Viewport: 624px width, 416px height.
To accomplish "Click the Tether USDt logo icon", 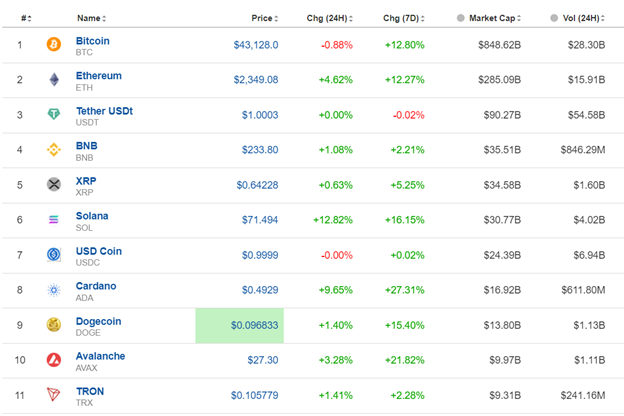I will click(54, 115).
